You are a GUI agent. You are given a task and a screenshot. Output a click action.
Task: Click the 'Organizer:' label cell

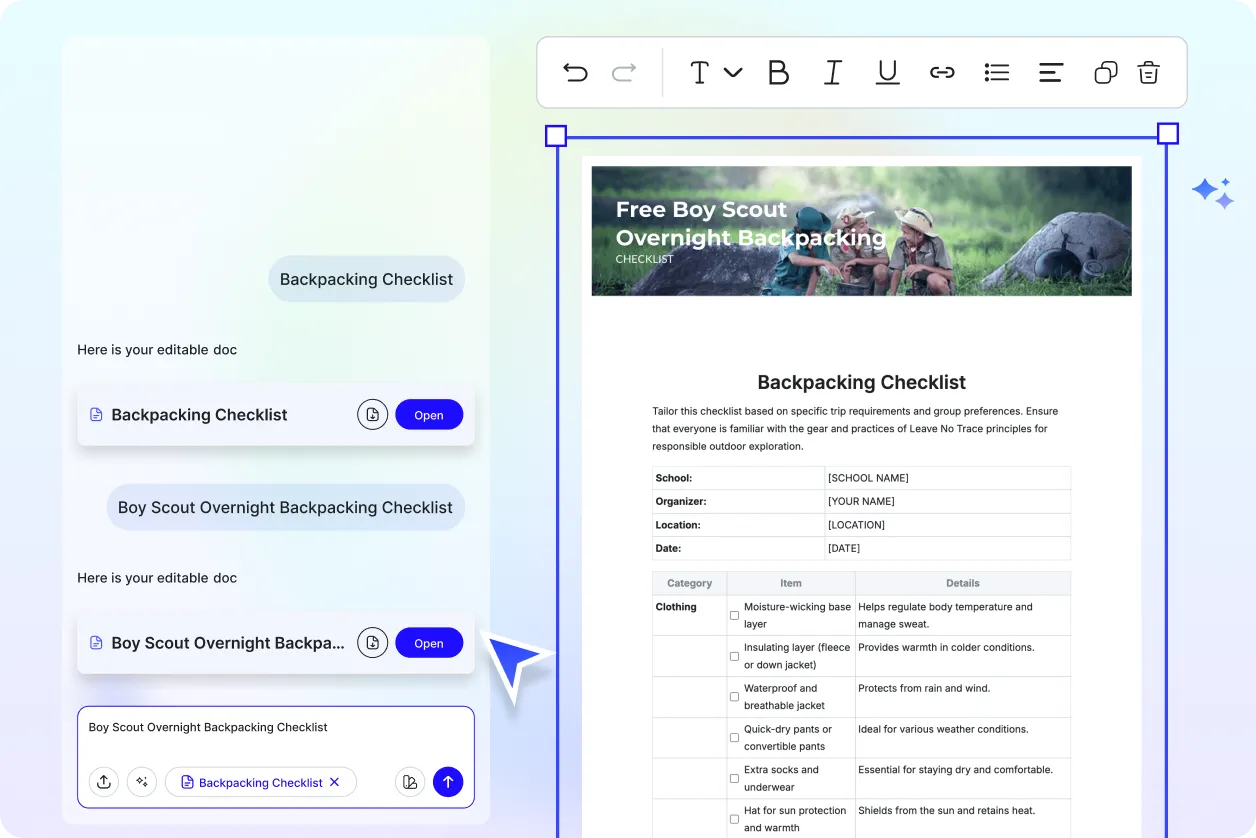[739, 501]
